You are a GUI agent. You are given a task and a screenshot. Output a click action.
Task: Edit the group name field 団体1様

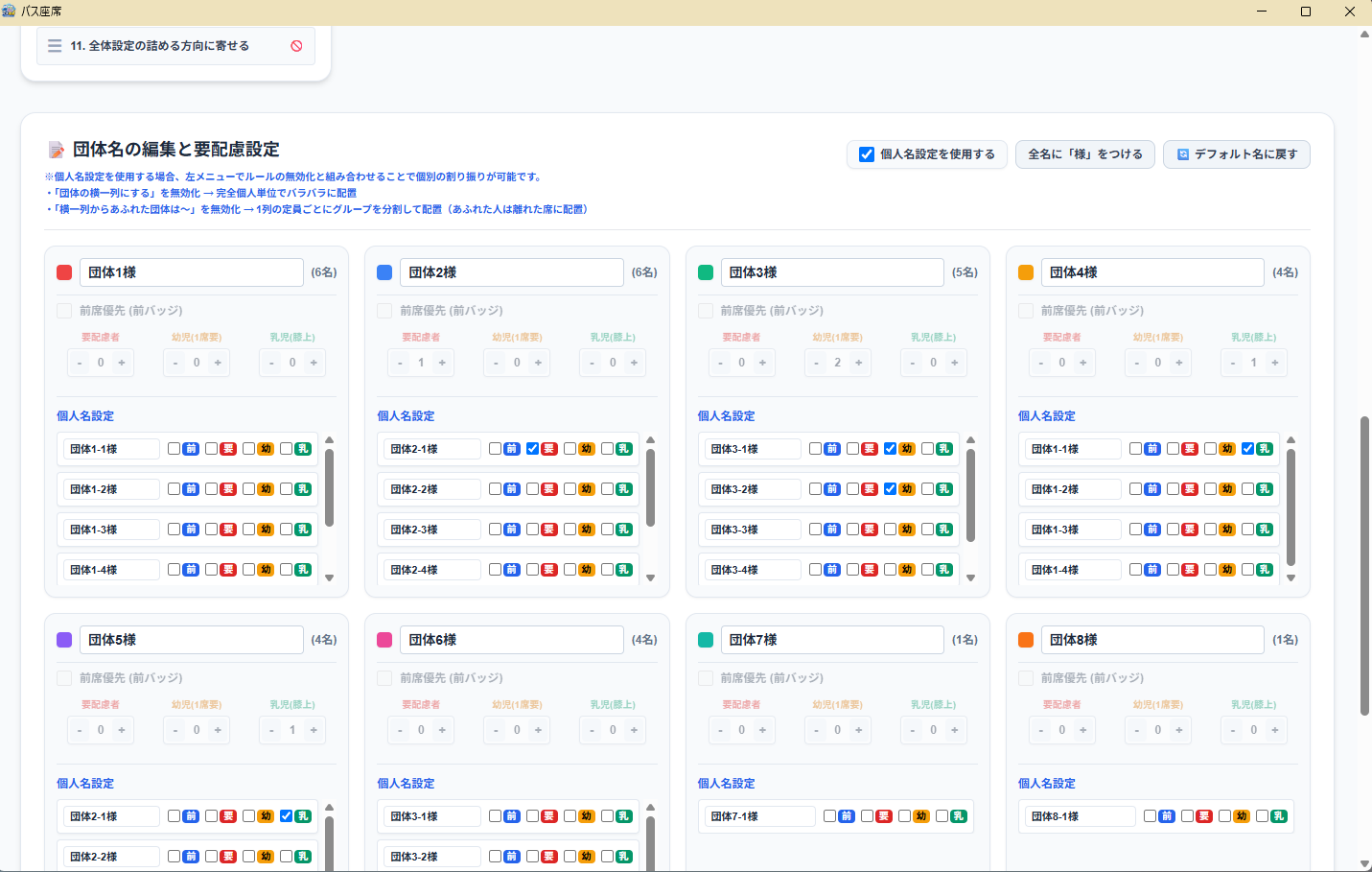point(192,272)
